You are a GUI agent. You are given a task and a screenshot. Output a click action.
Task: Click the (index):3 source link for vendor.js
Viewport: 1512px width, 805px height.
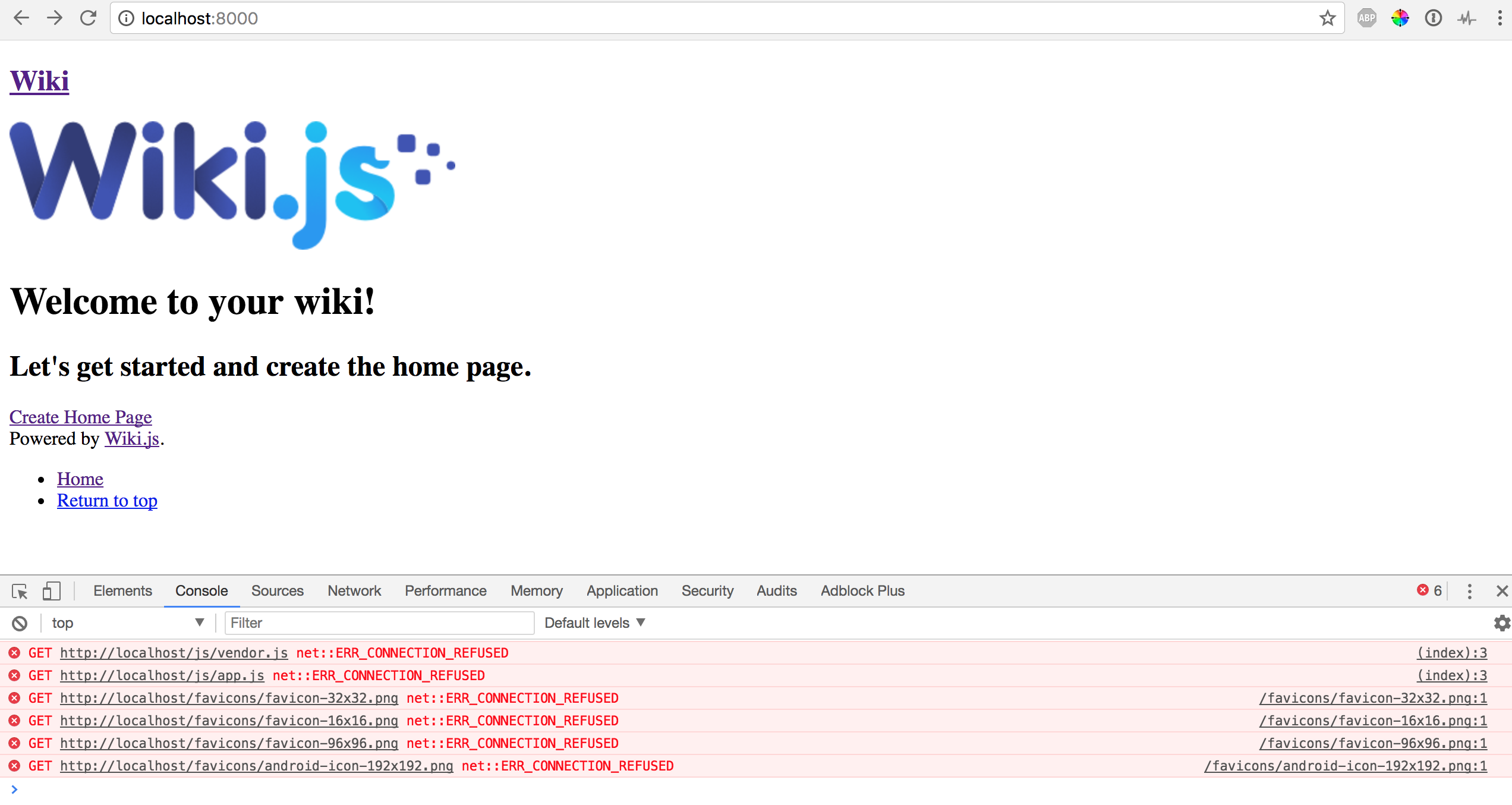(1452, 653)
